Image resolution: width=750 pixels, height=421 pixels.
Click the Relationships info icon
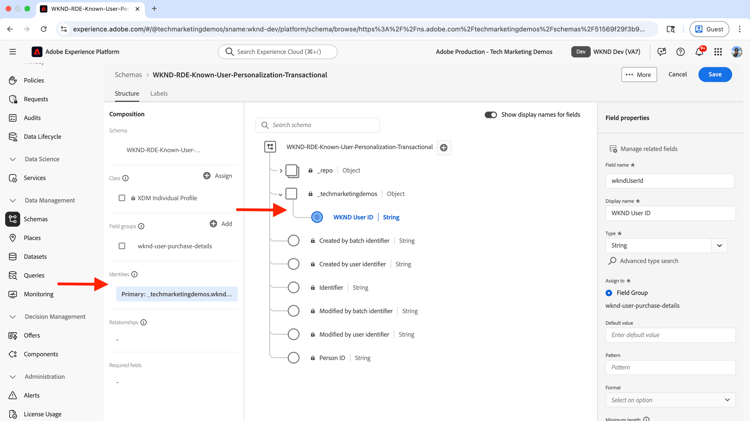click(143, 322)
